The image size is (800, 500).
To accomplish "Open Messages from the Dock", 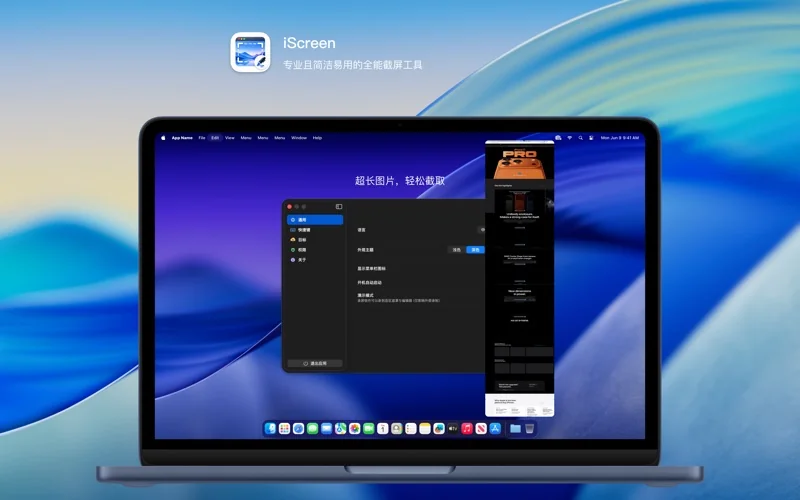I will (x=312, y=429).
